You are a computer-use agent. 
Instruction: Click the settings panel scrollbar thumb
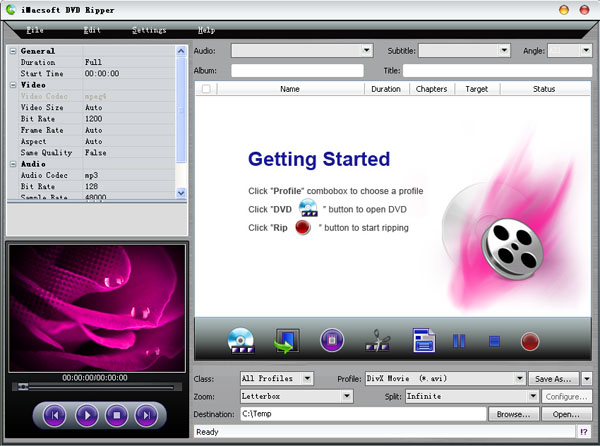pos(181,110)
